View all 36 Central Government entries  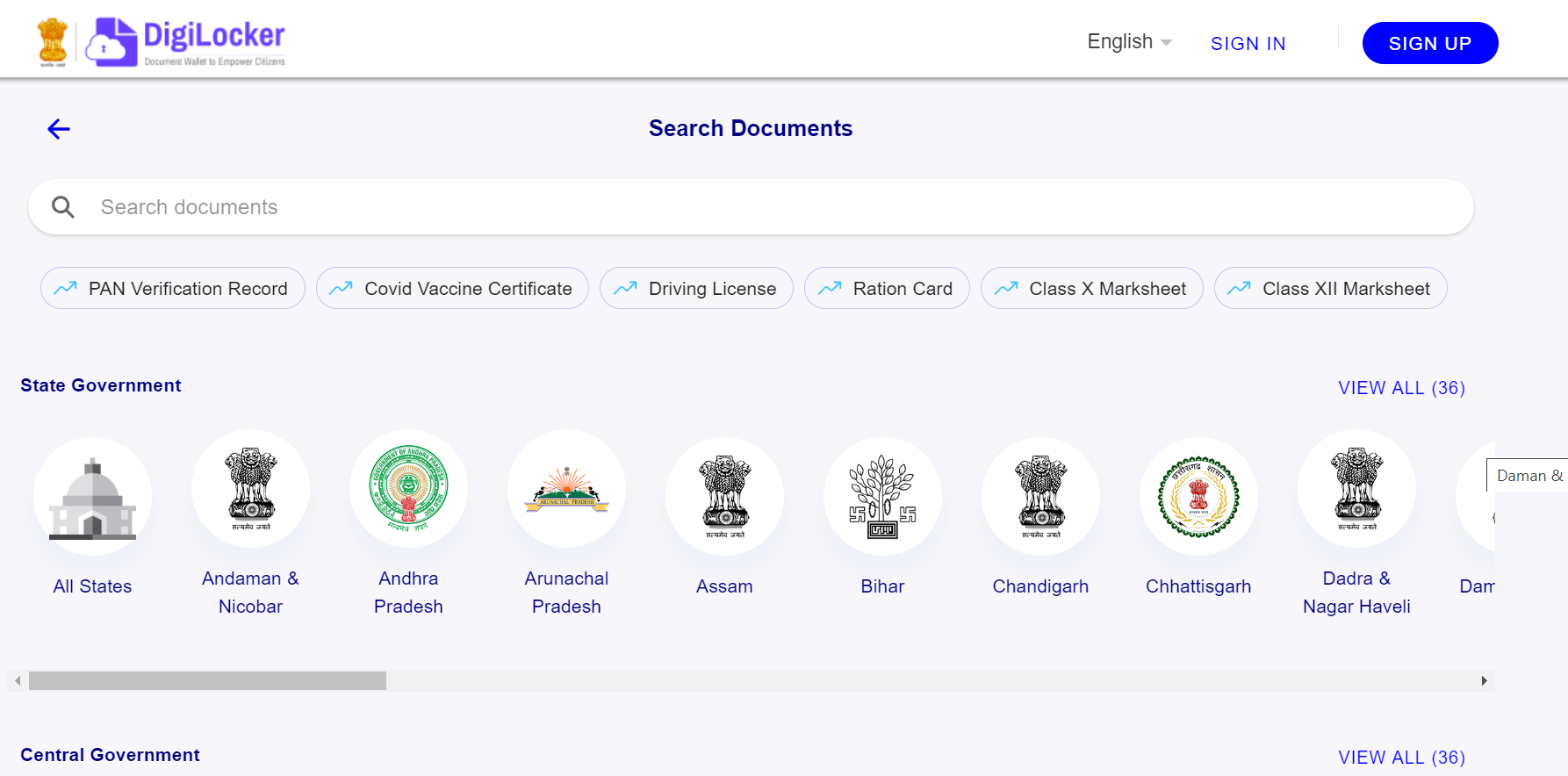coord(1401,758)
